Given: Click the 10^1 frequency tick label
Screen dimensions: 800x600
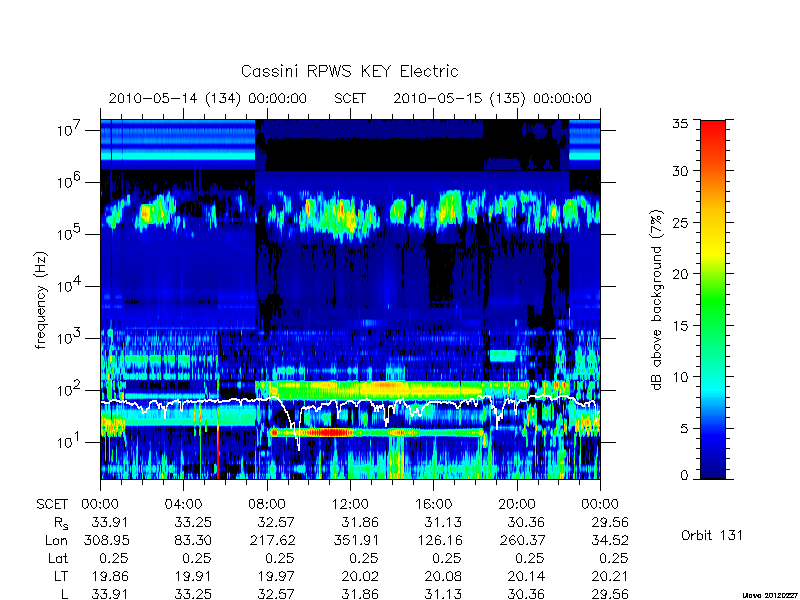Looking at the screenshot, I should (68, 442).
